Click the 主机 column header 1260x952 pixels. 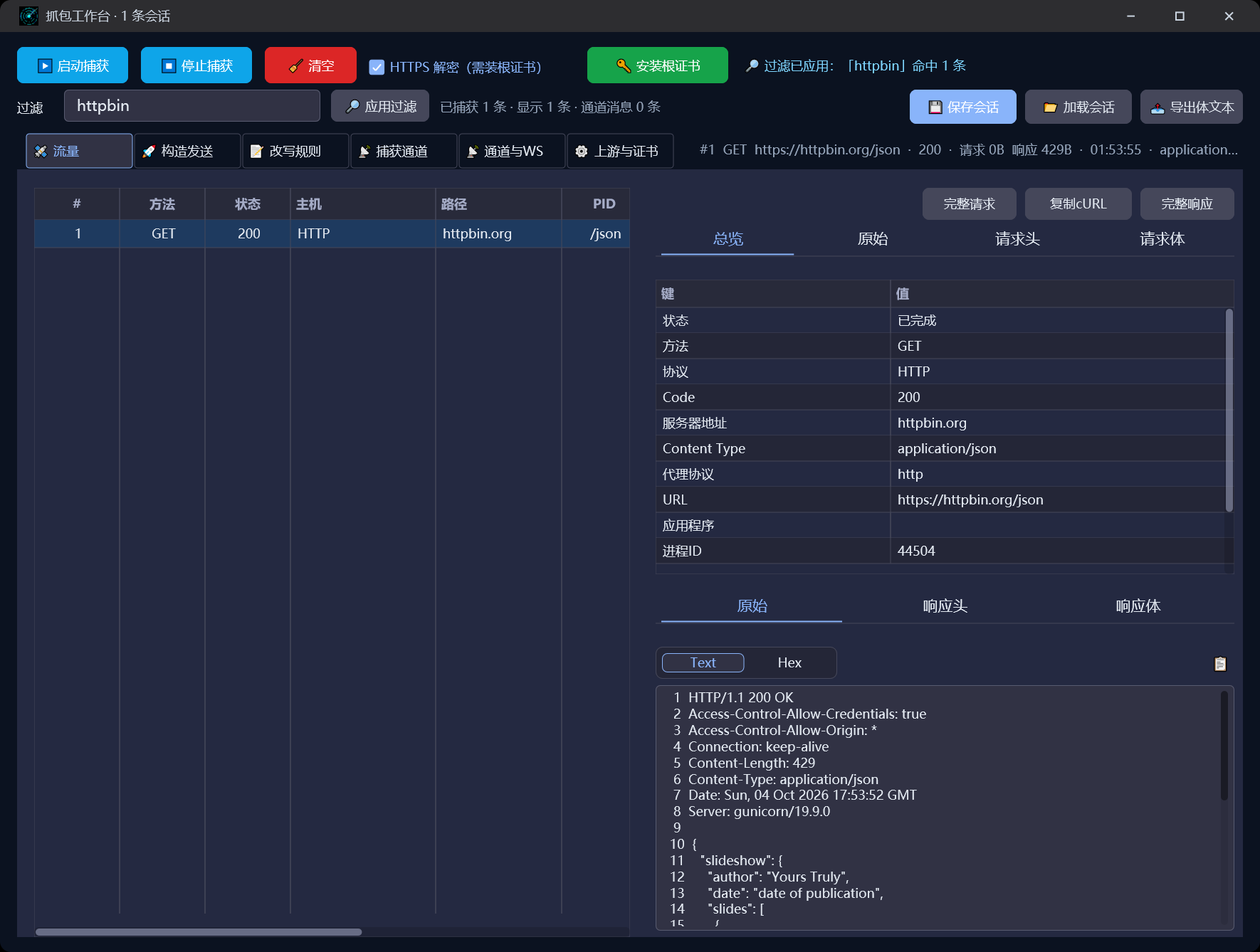363,204
